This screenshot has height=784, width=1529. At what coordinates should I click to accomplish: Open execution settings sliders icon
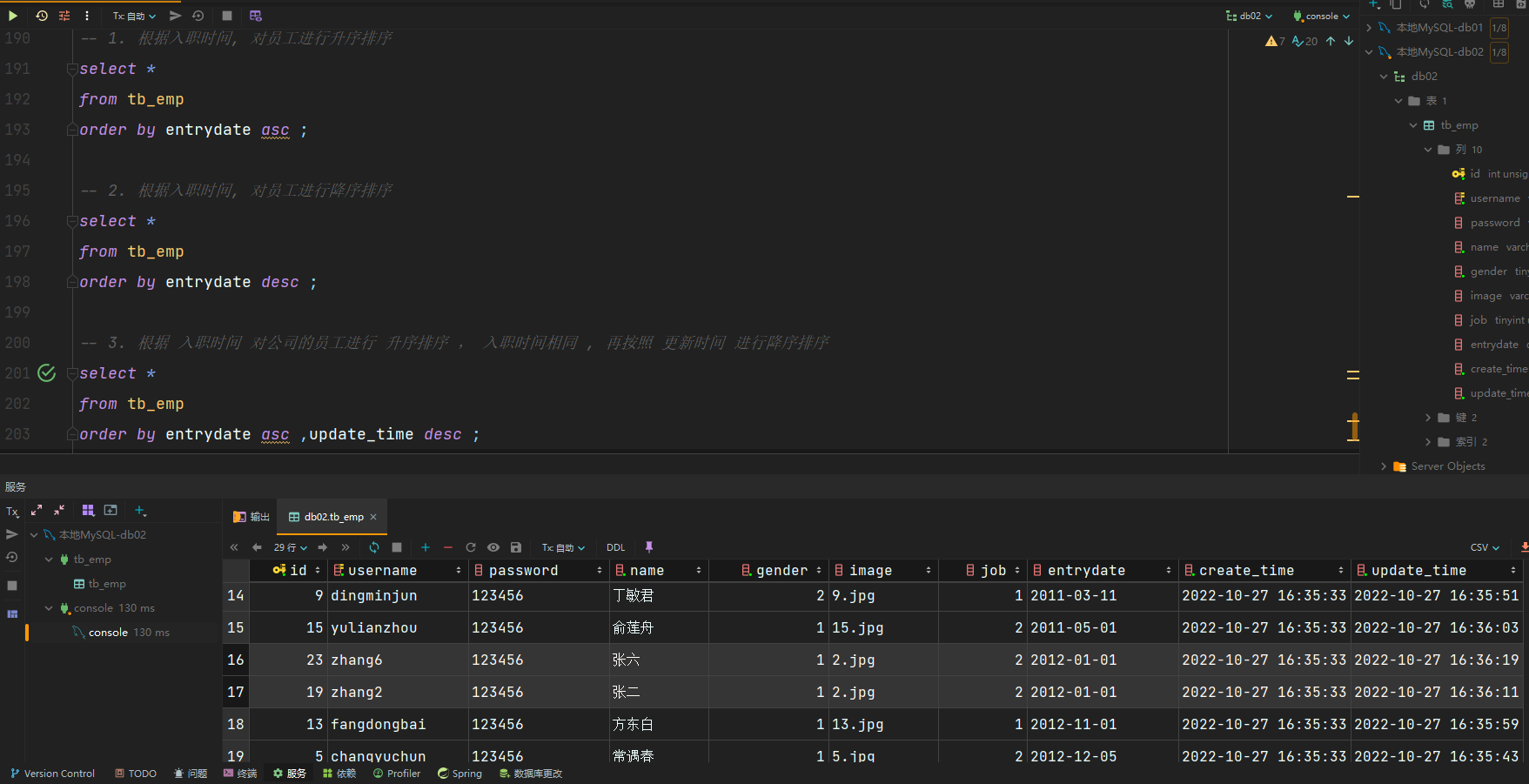pos(64,16)
